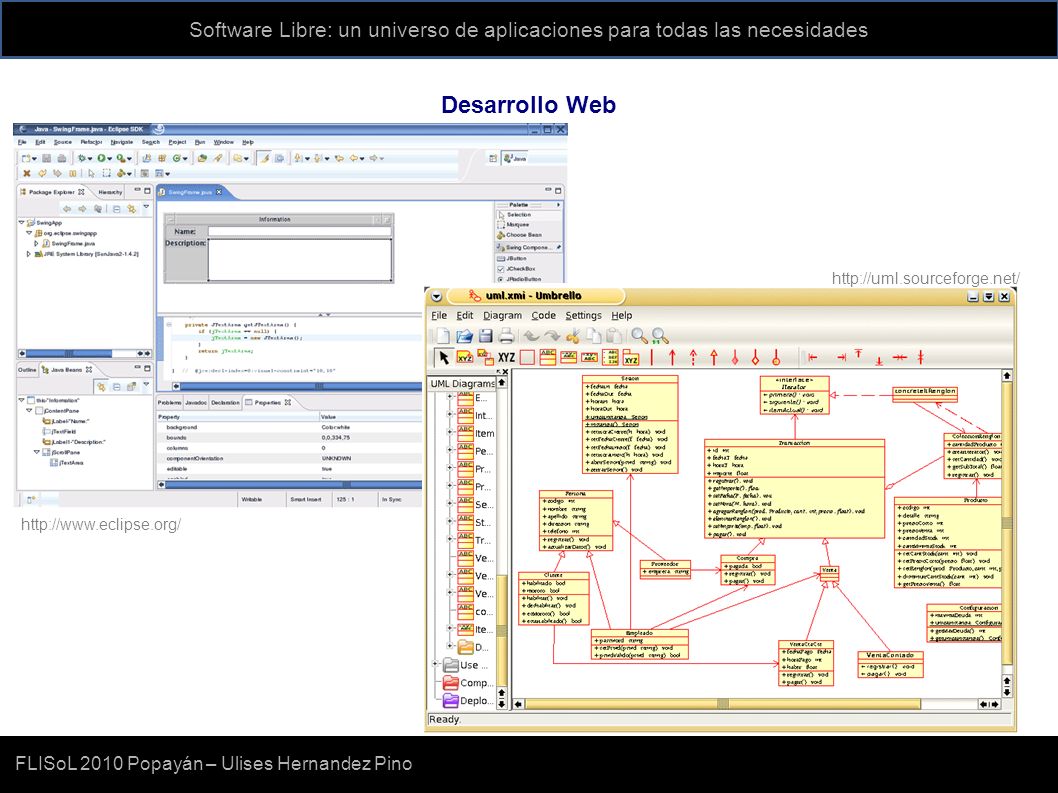Screen dimensions: 1058x793
Task: Select the dashed arrow dependency tool
Action: 693,358
